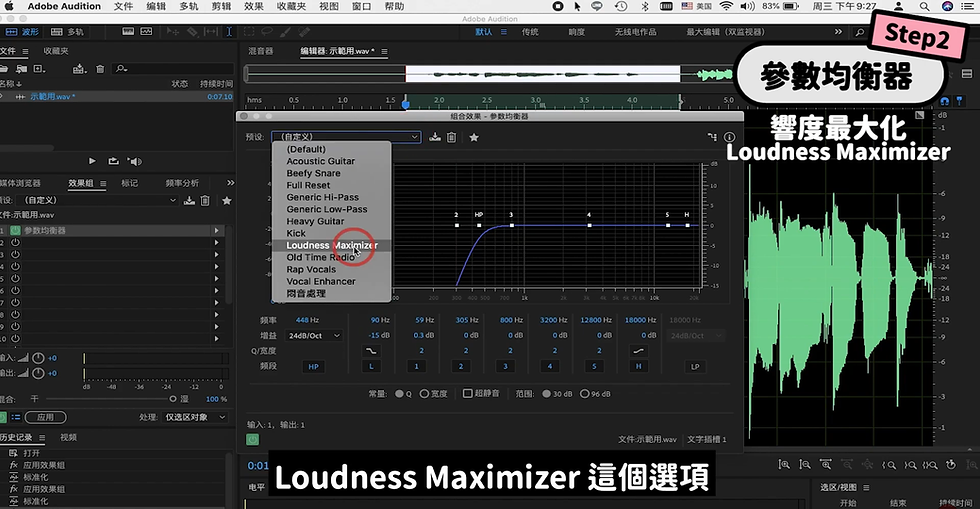This screenshot has width=980, height=509.
Task: Click zoom to in point icon
Action: click(889, 465)
